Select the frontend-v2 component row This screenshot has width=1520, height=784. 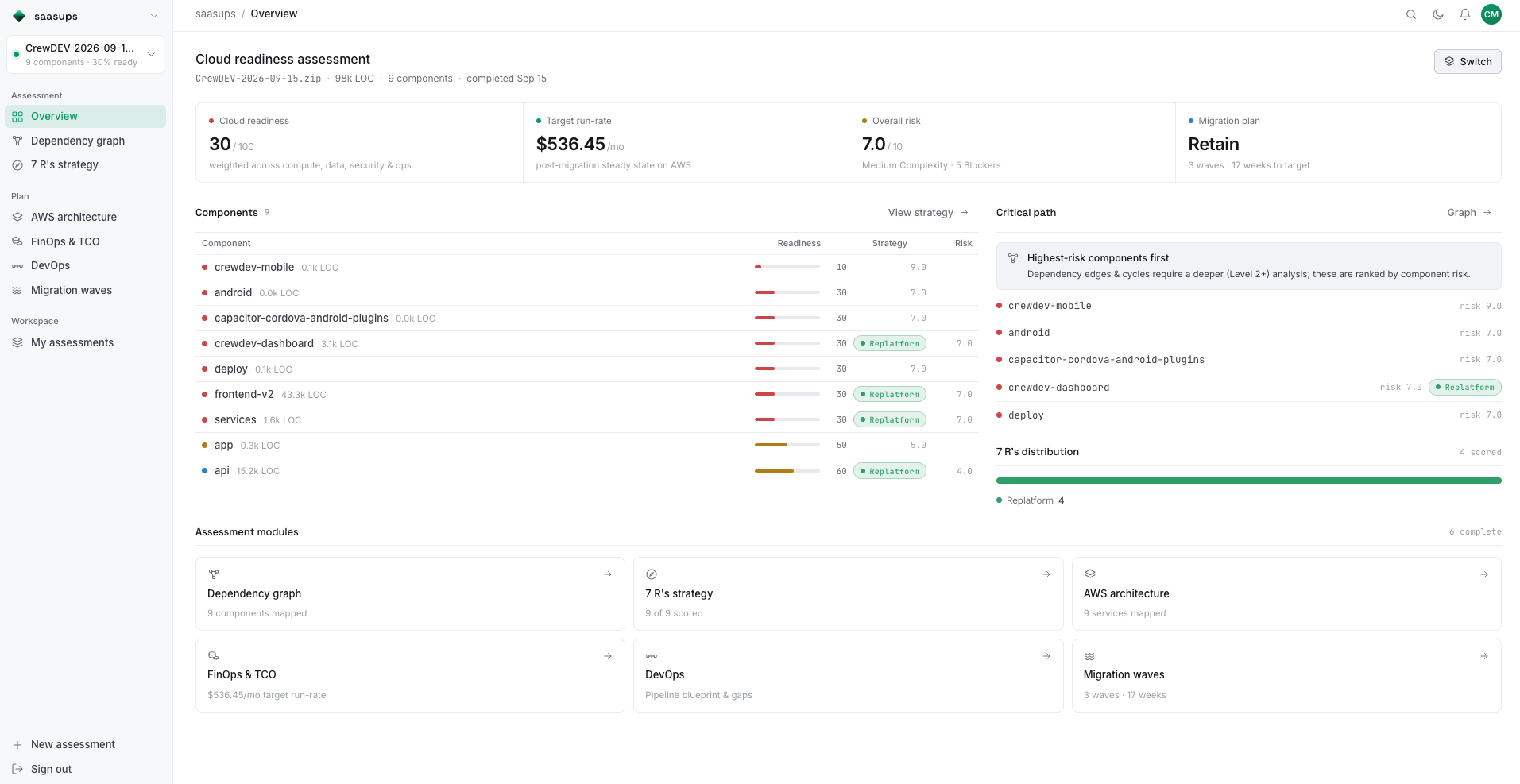pyautogui.click(x=586, y=394)
